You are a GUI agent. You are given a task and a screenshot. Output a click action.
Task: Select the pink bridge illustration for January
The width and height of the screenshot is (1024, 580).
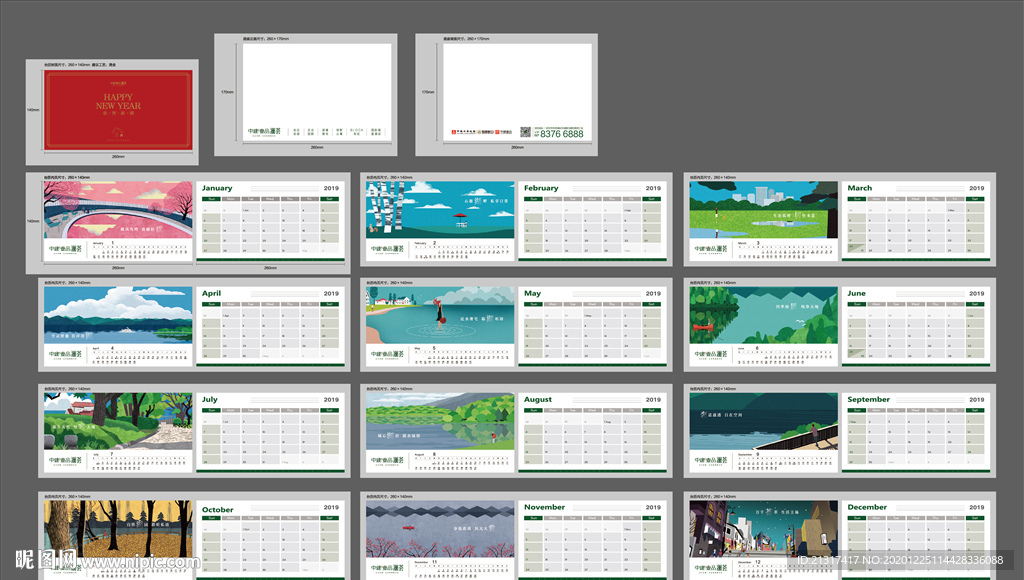coord(118,210)
